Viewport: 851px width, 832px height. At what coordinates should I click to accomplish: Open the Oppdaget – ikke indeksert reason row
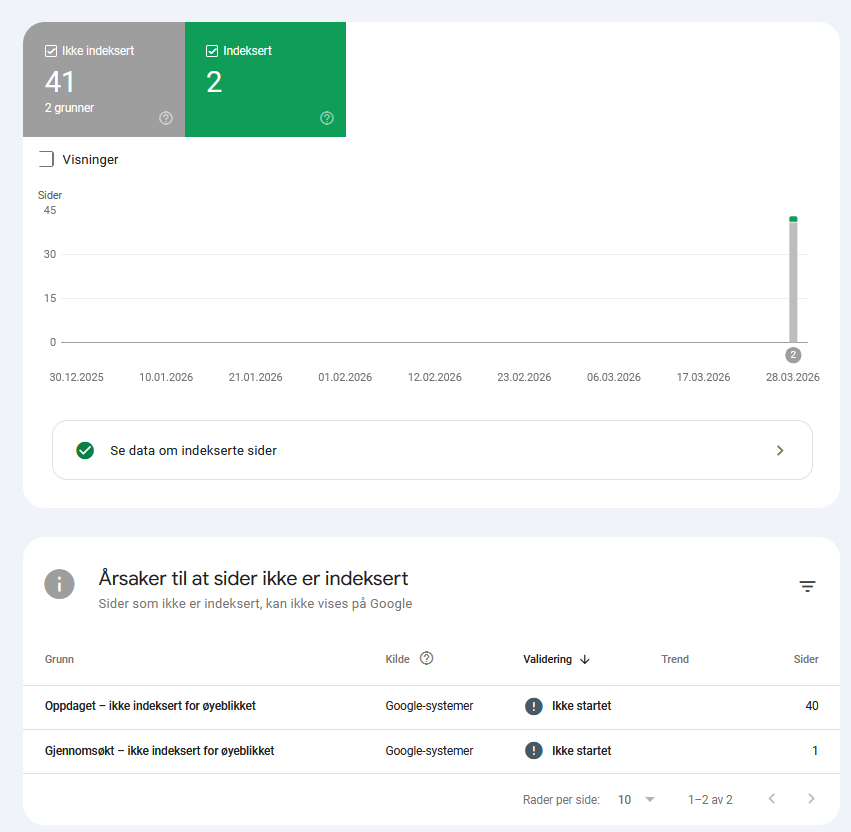[x=150, y=705]
